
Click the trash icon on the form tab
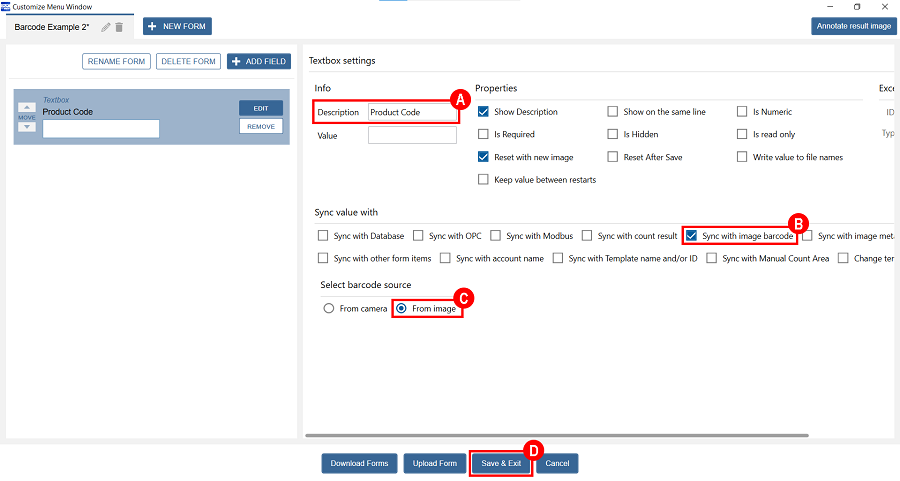[x=119, y=27]
